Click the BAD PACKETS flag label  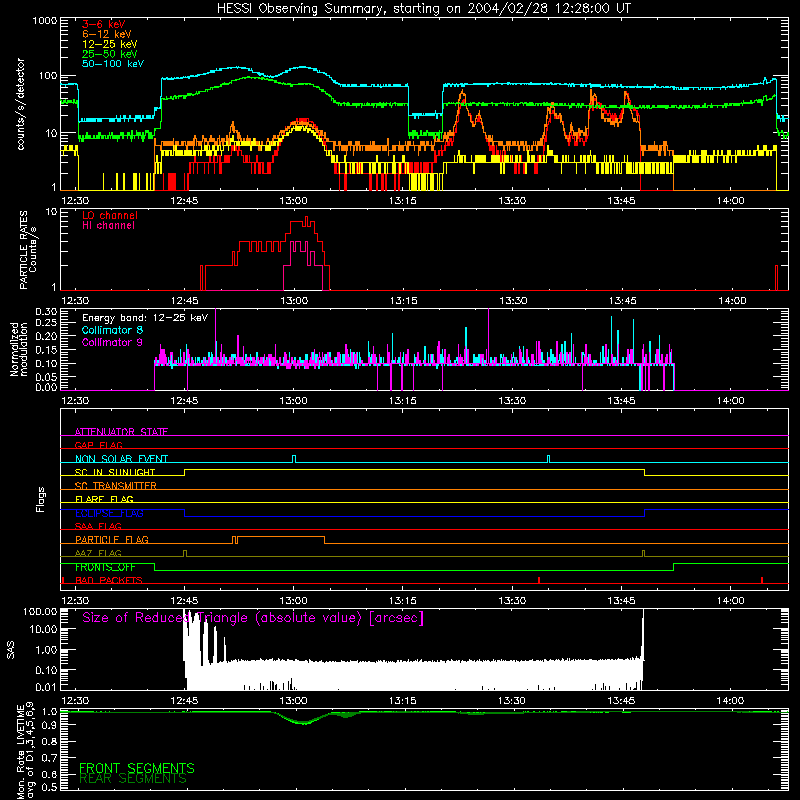[109, 580]
